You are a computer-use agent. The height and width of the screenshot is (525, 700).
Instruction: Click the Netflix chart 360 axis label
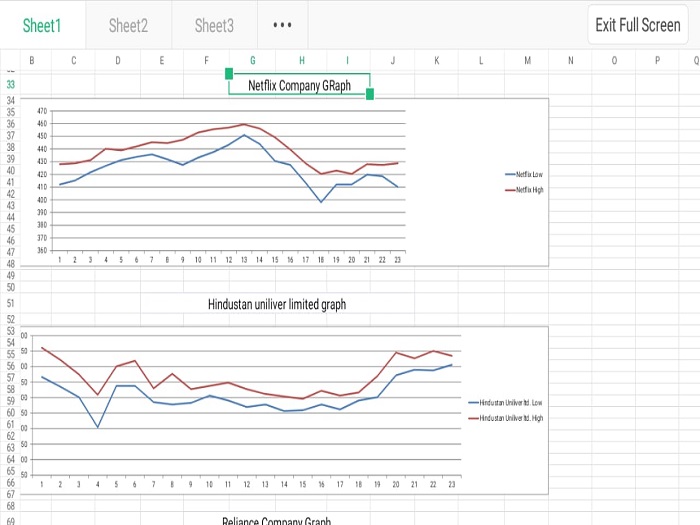[x=42, y=250]
